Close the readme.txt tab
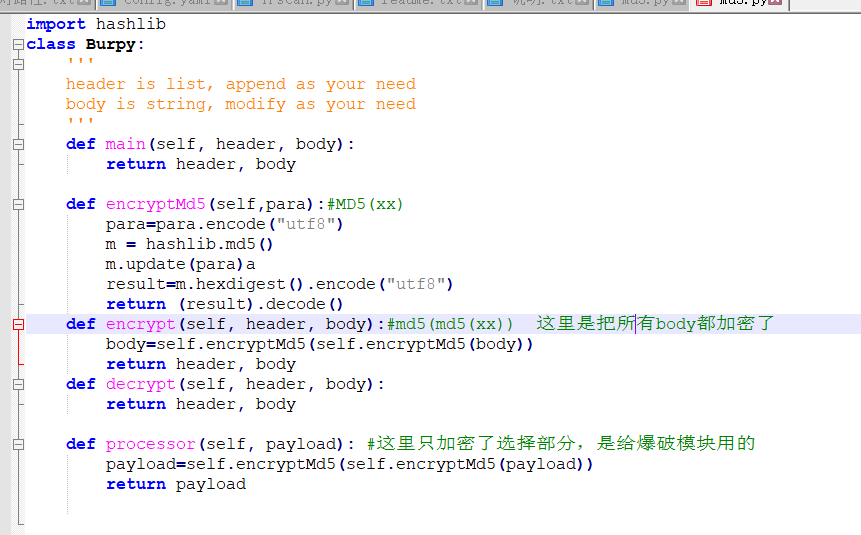This screenshot has height=535, width=861. click(x=471, y=3)
